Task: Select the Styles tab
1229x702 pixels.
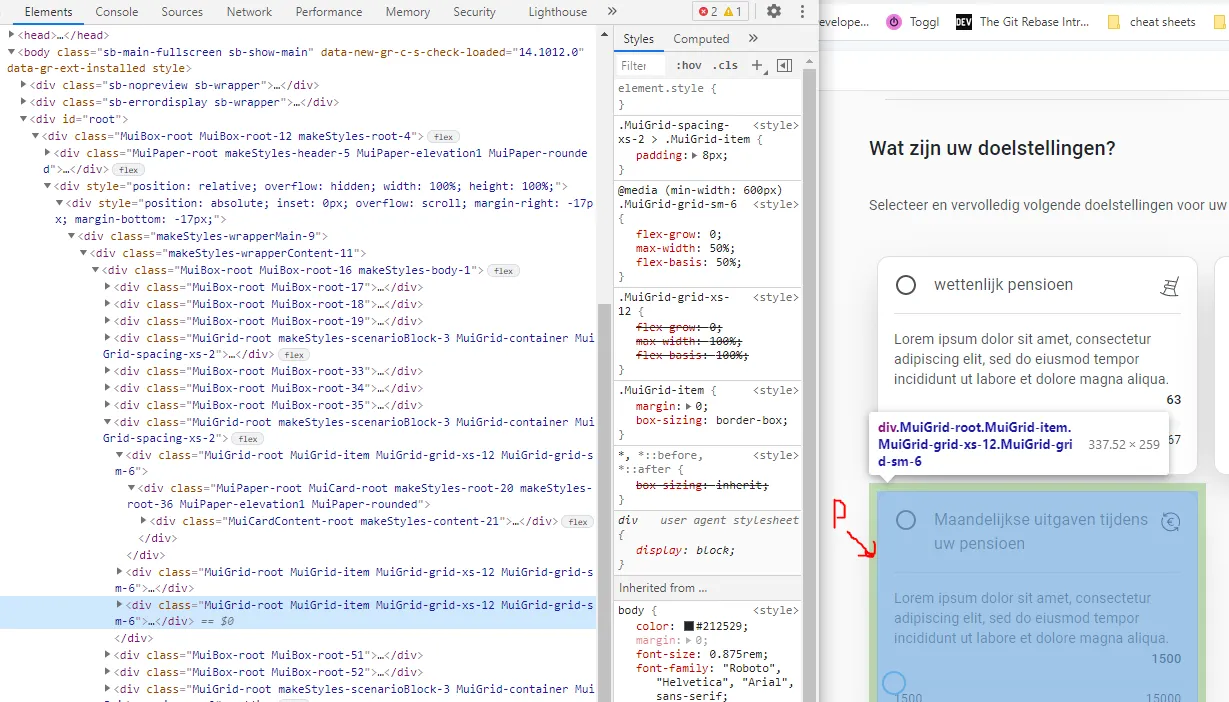Action: pos(638,39)
